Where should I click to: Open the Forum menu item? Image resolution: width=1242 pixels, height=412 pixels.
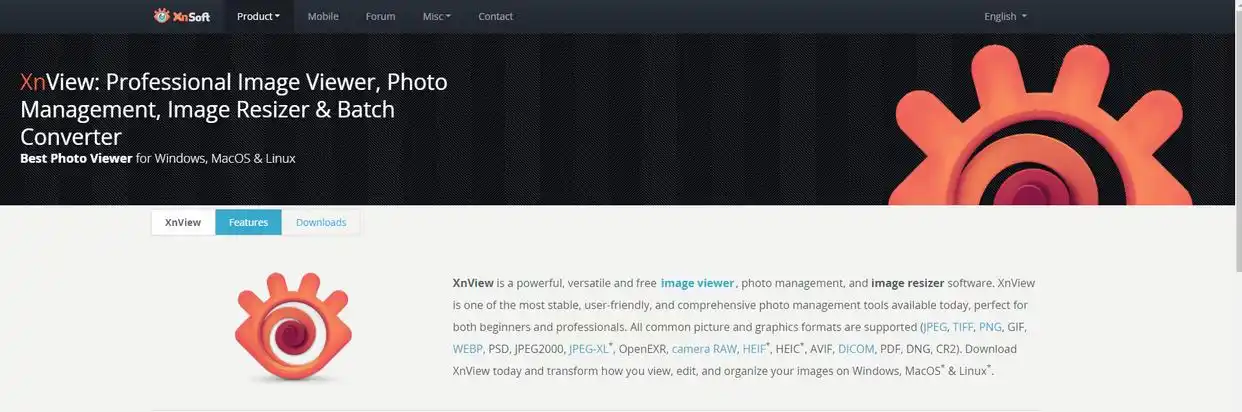click(x=380, y=16)
